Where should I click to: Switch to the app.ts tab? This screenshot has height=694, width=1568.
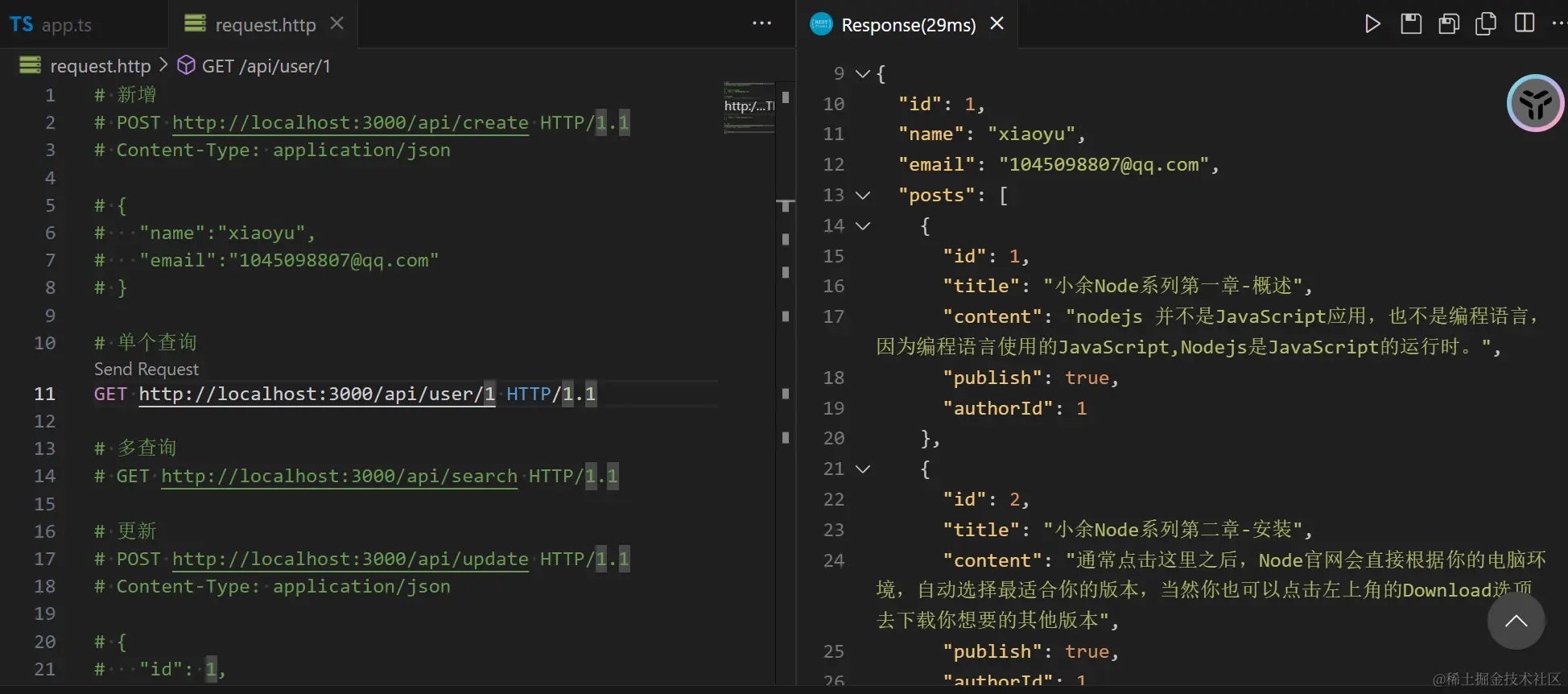pyautogui.click(x=65, y=25)
